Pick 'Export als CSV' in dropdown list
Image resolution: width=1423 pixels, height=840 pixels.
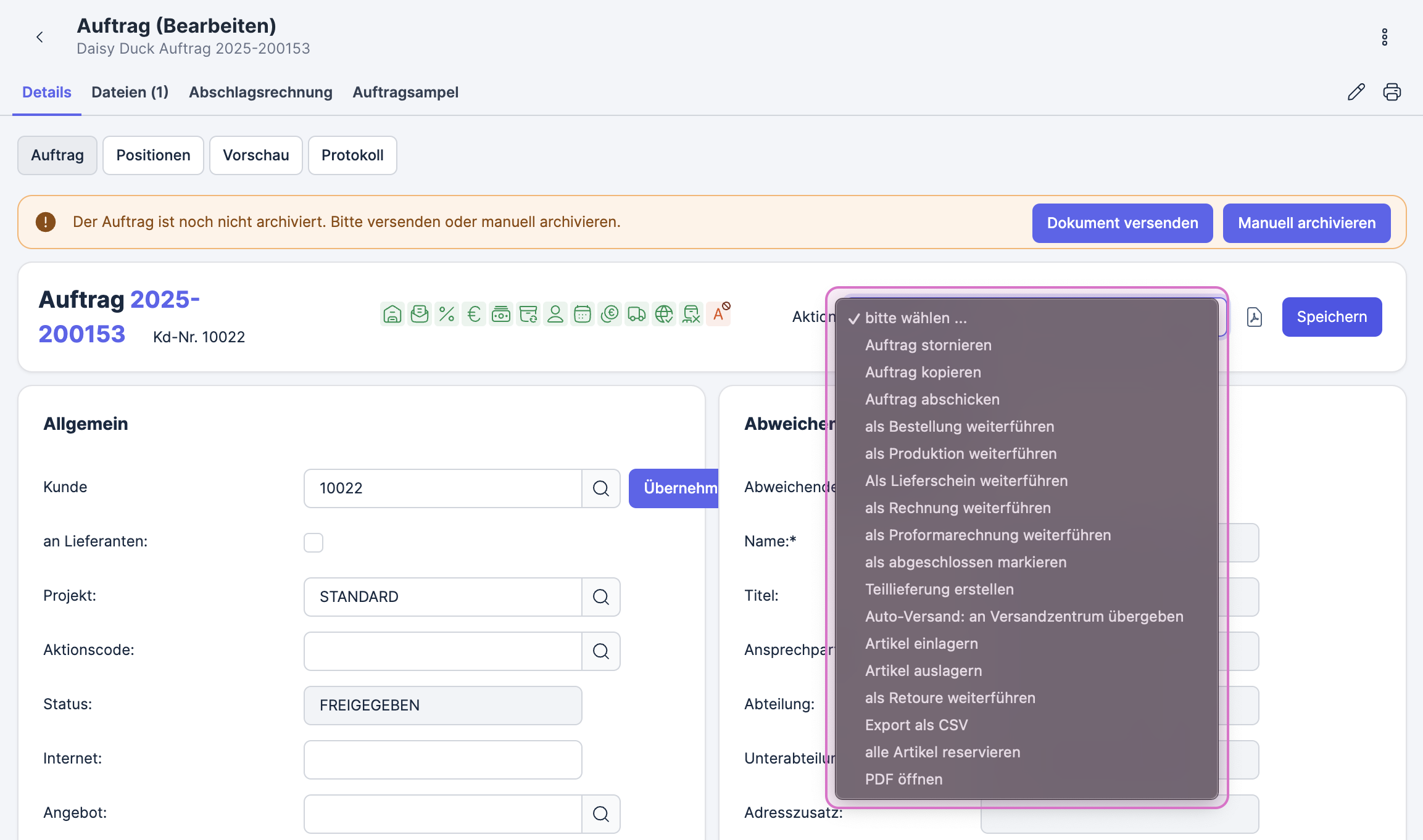916,725
